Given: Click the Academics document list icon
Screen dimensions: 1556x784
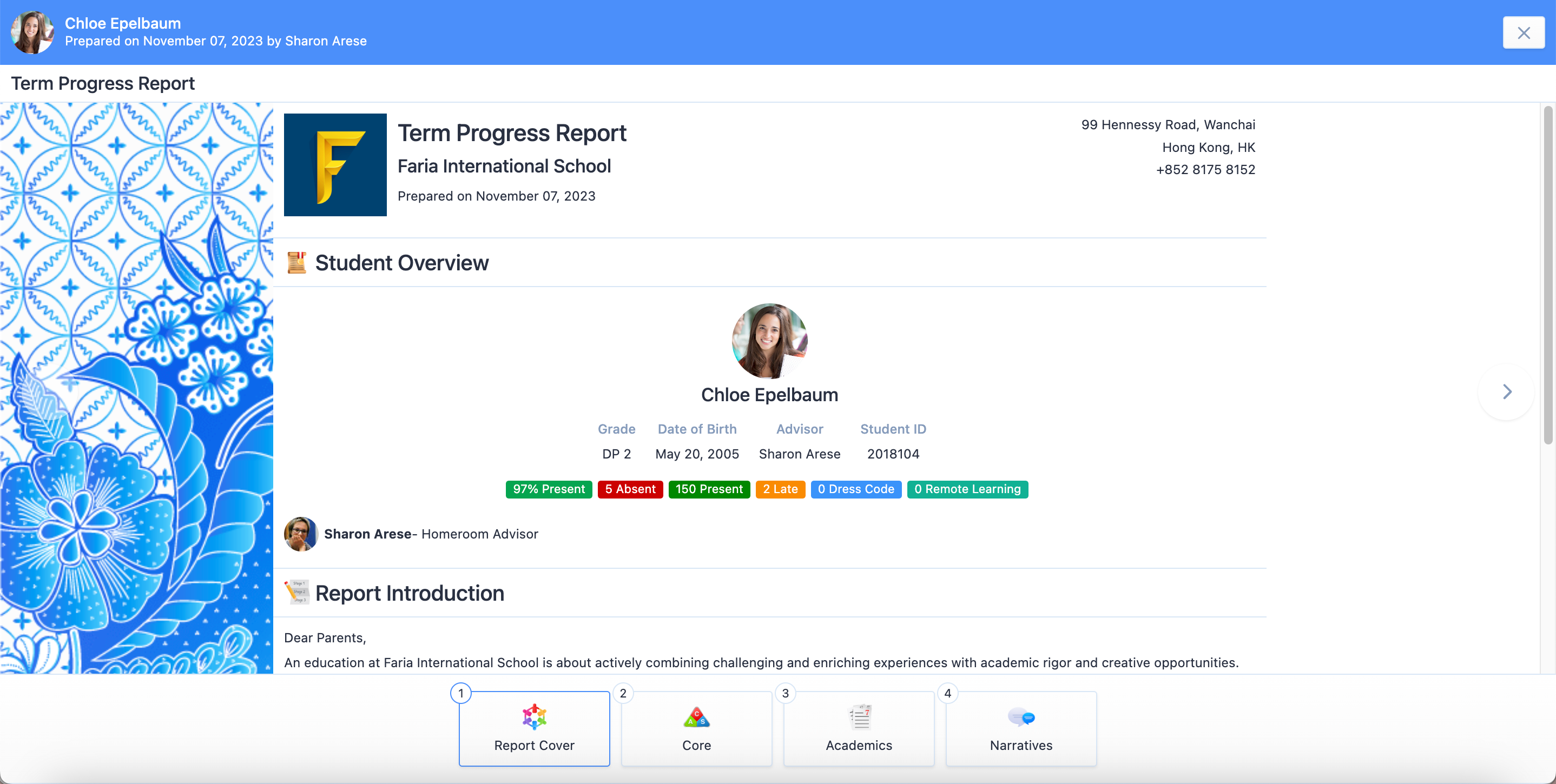Looking at the screenshot, I should (x=859, y=716).
